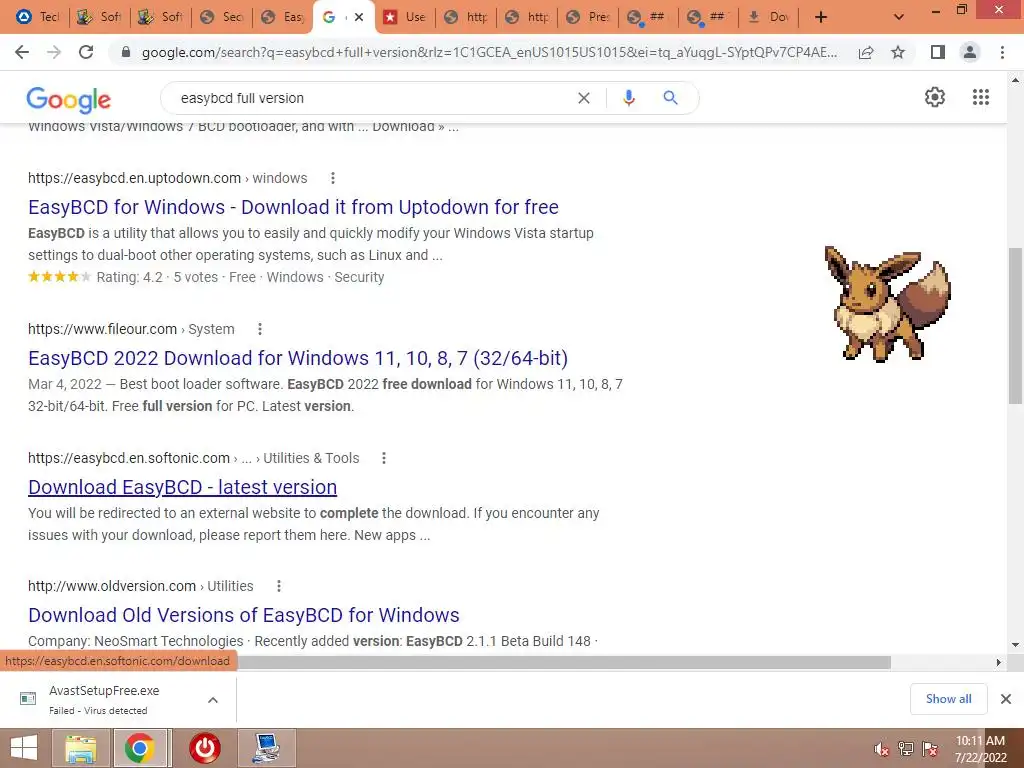This screenshot has height=768, width=1024.
Task: Go back to the previous page
Action: click(22, 52)
